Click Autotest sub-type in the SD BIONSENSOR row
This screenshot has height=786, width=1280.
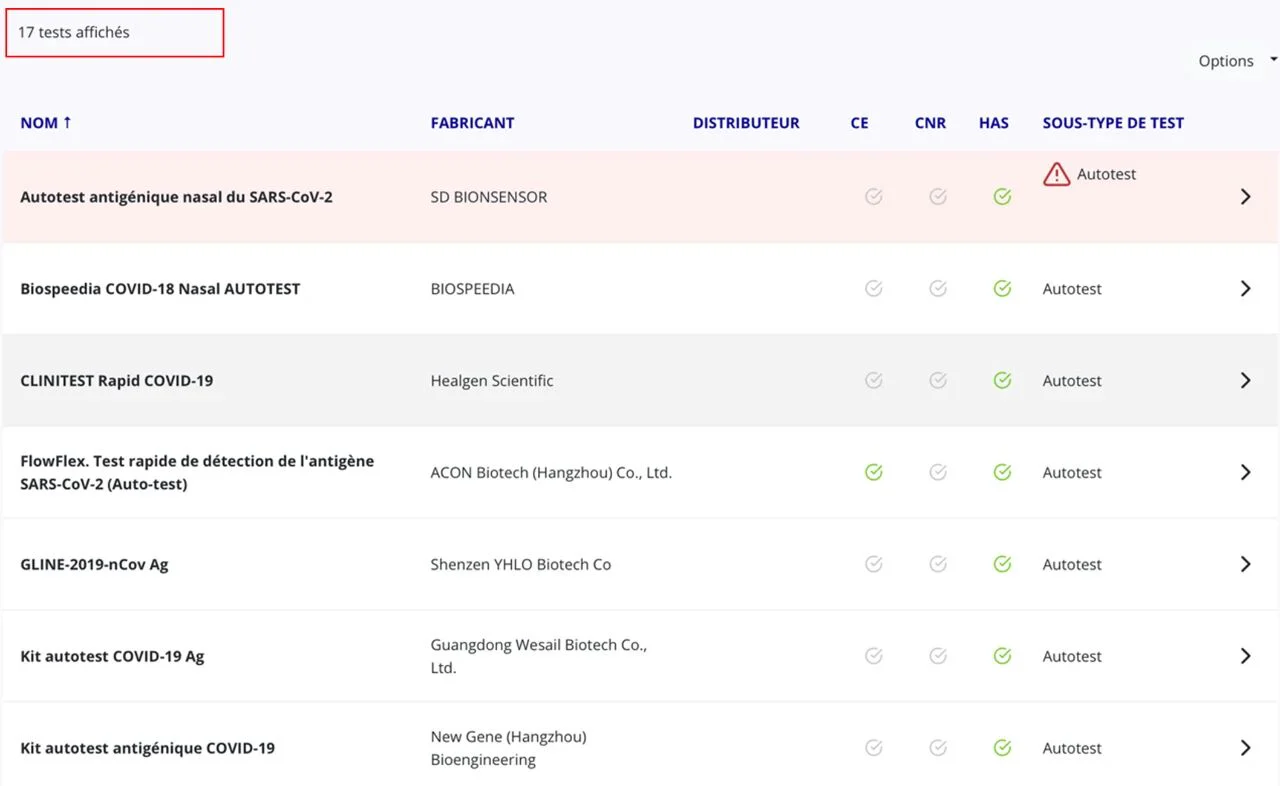pos(1106,174)
